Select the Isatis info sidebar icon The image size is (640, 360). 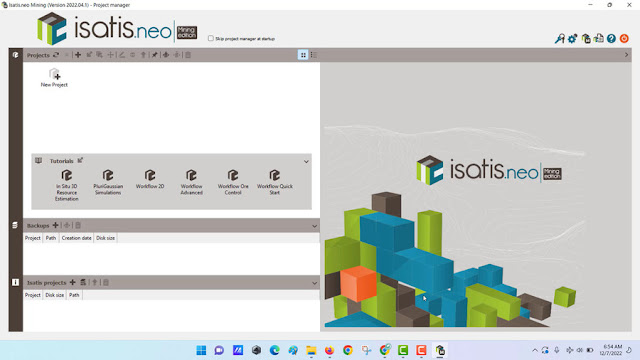tap(16, 282)
